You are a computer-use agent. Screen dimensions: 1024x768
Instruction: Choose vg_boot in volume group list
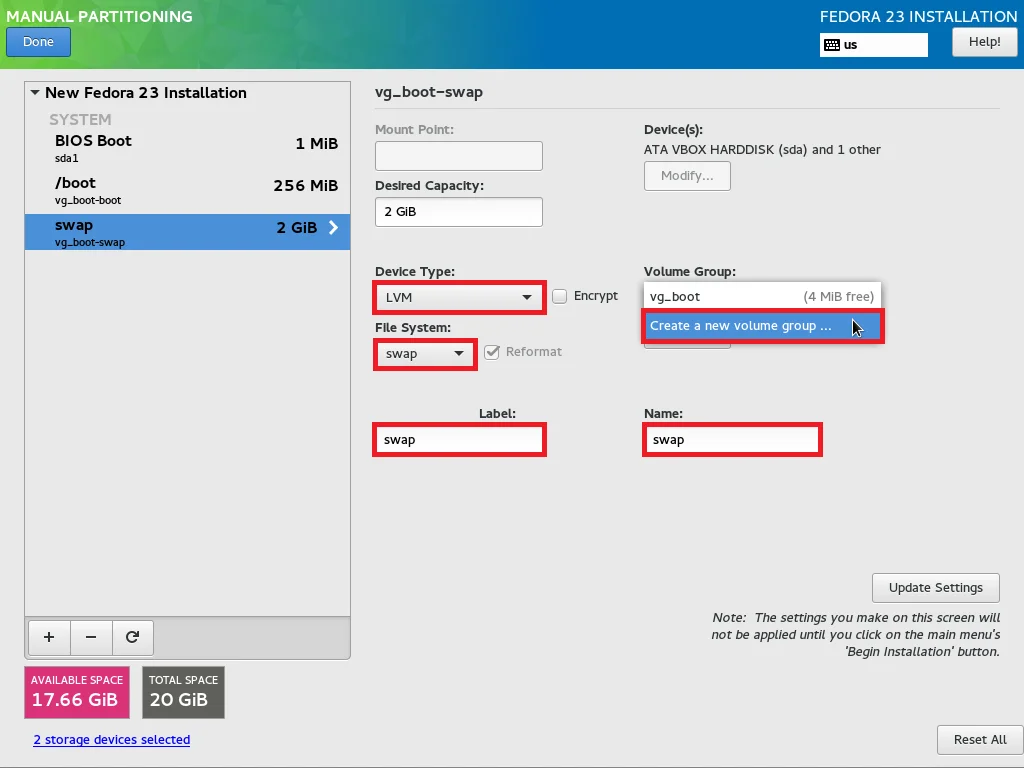(761, 296)
